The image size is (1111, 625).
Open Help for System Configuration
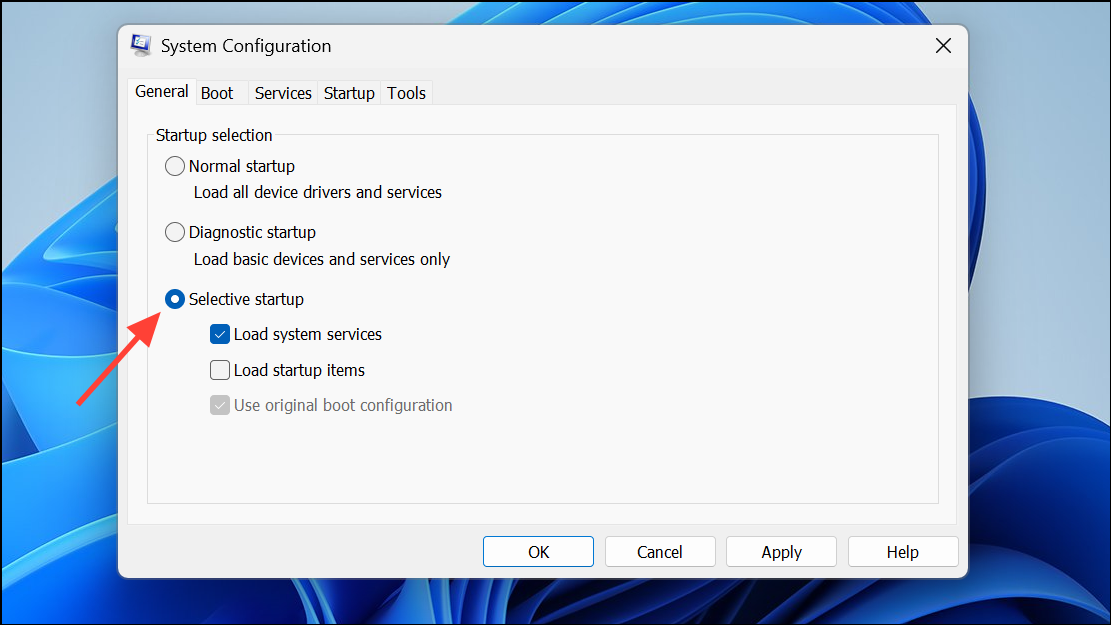(902, 552)
